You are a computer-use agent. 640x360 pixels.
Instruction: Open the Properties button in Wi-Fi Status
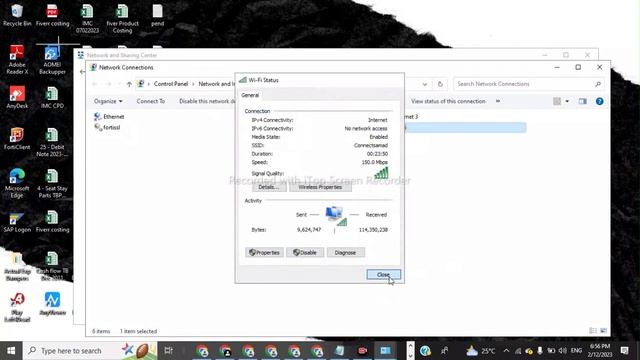click(x=264, y=253)
